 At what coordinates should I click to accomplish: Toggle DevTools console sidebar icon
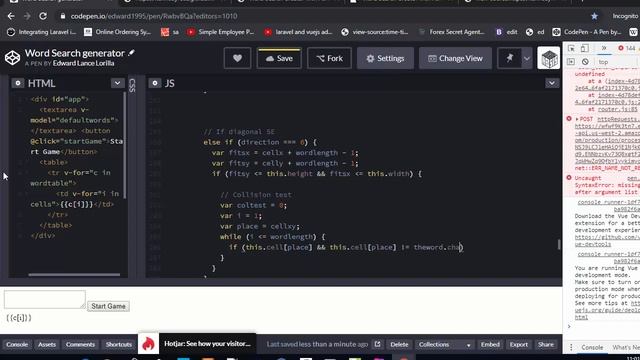(x=571, y=62)
